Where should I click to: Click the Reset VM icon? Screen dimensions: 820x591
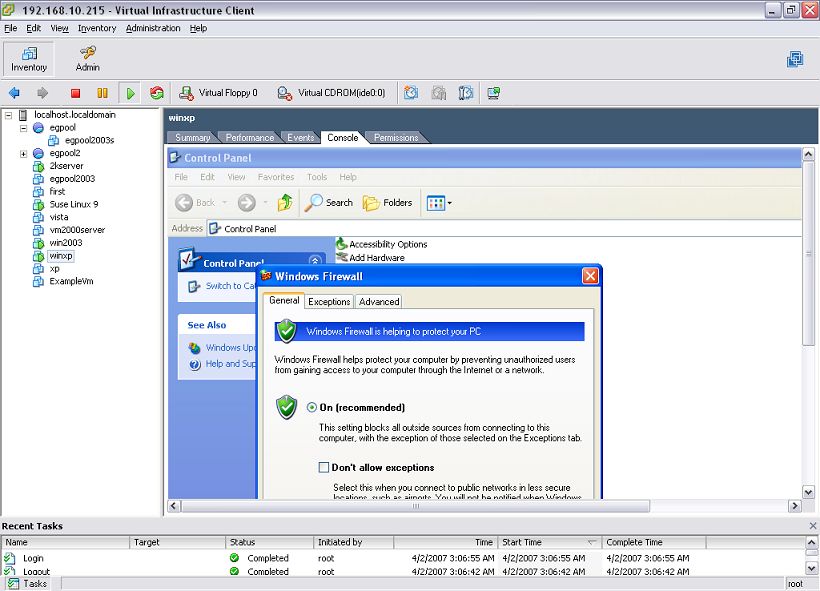(x=156, y=93)
